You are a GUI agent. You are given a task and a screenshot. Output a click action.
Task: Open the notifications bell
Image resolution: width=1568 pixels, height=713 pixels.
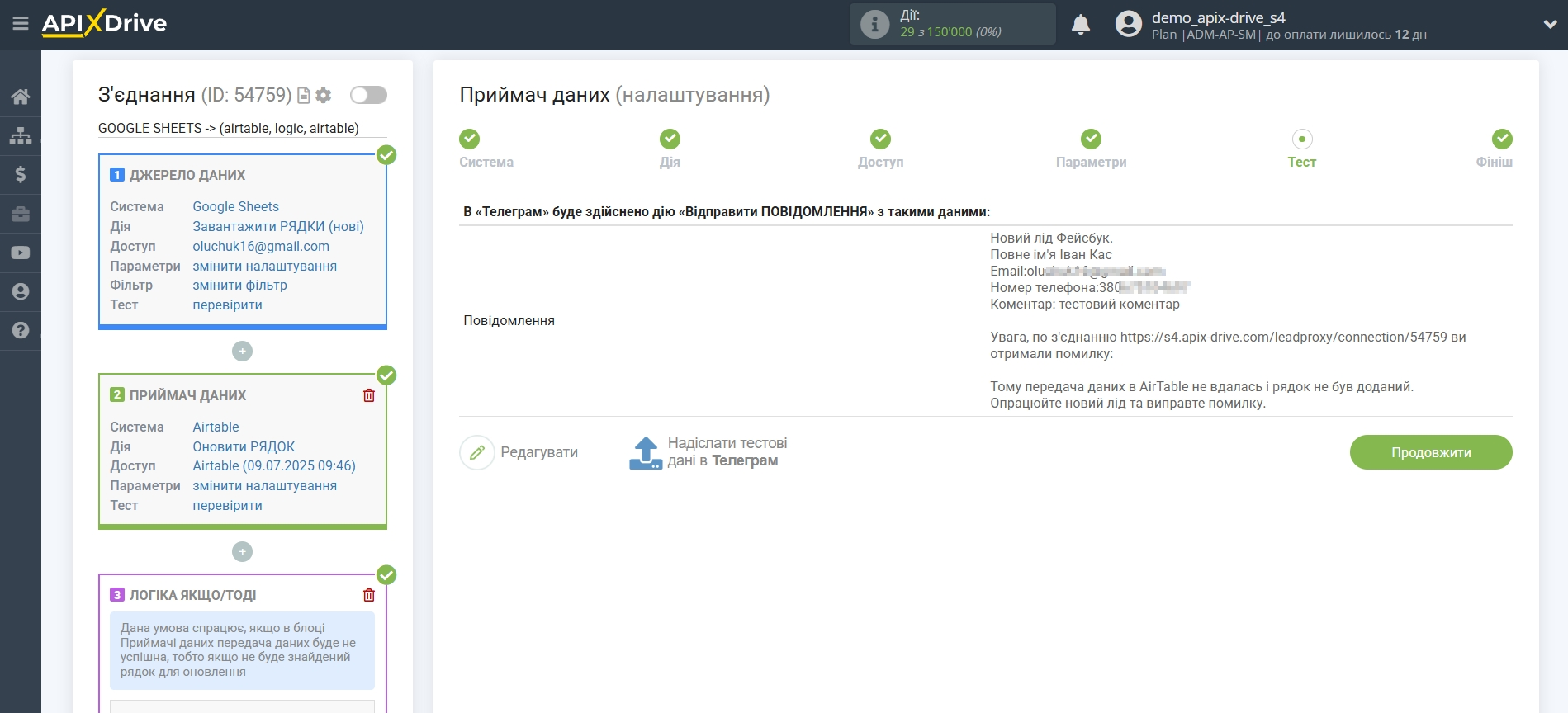pyautogui.click(x=1081, y=24)
